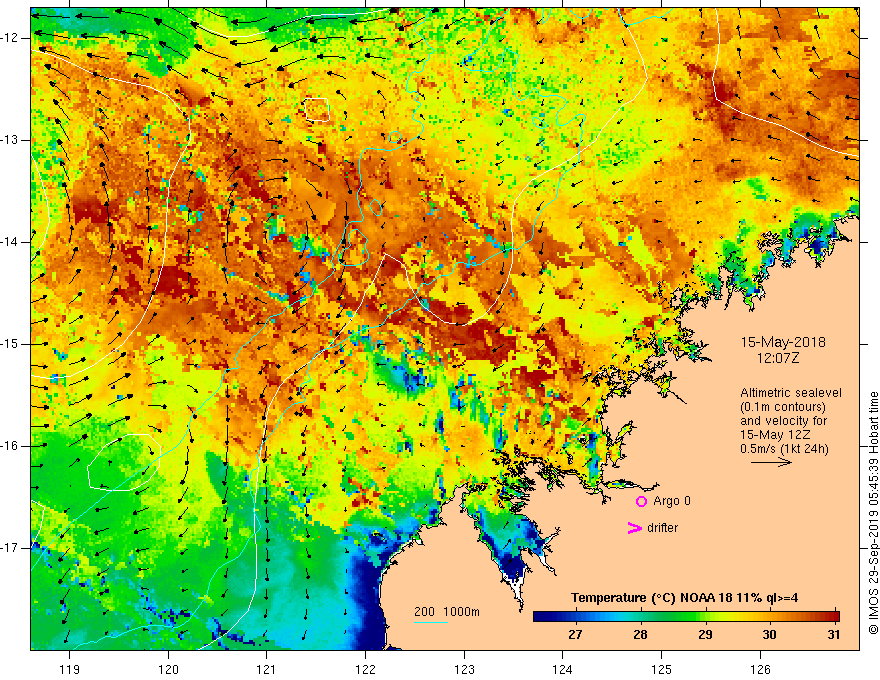Image resolution: width=880 pixels, height=680 pixels.
Task: Click the -17 latitude axis label
Action: point(10,548)
